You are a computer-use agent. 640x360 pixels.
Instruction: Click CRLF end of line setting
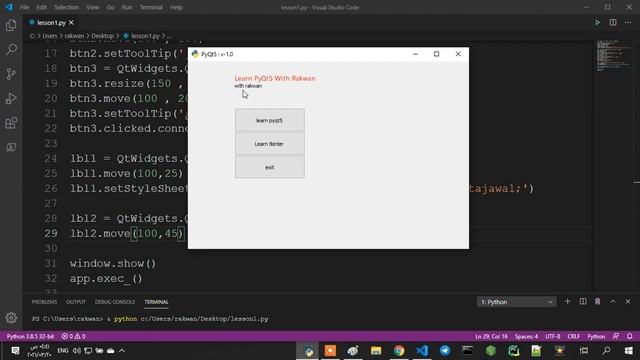[573, 336]
